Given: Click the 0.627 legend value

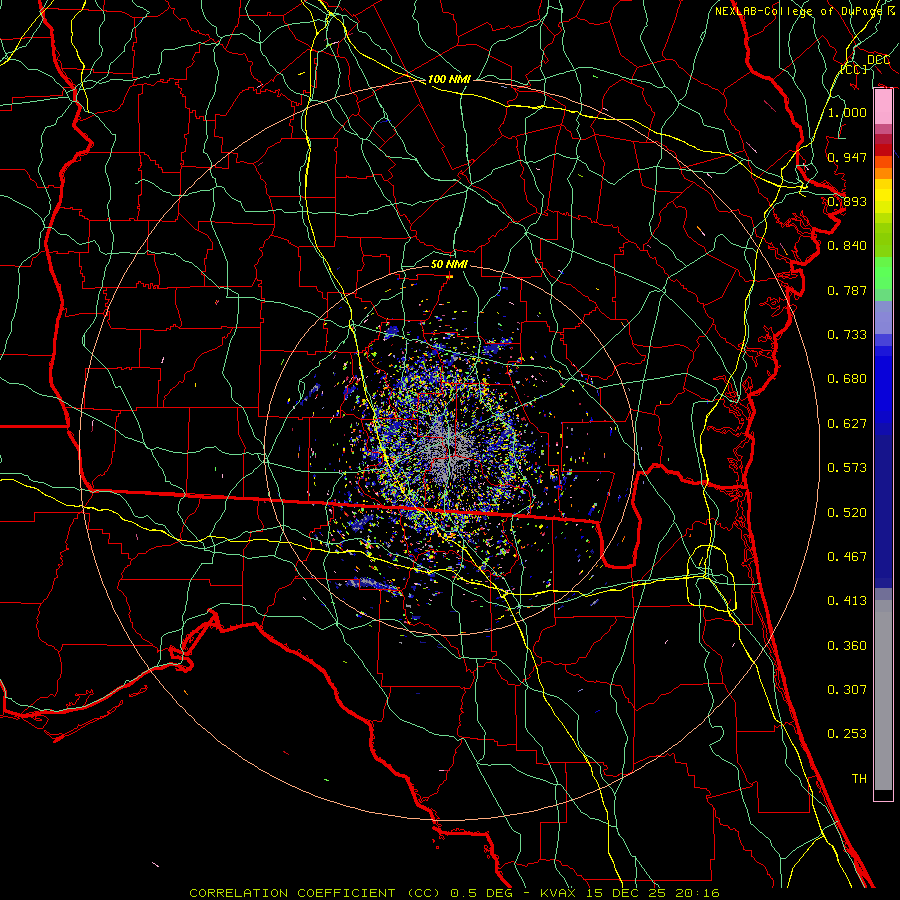Looking at the screenshot, I should click(847, 424).
